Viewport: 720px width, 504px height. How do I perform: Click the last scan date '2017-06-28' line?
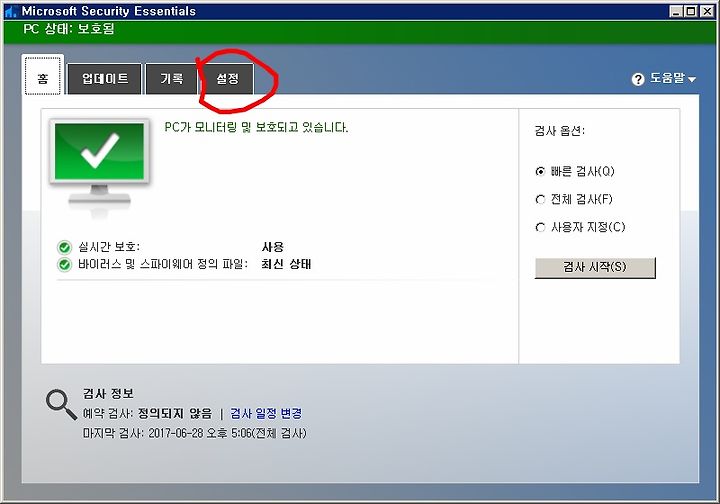pos(195,433)
